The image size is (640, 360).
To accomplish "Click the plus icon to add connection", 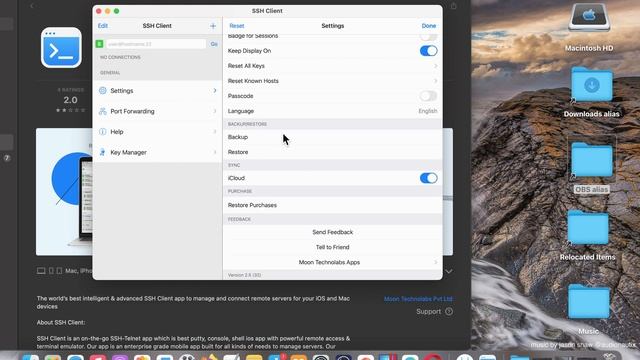I will click(213, 26).
